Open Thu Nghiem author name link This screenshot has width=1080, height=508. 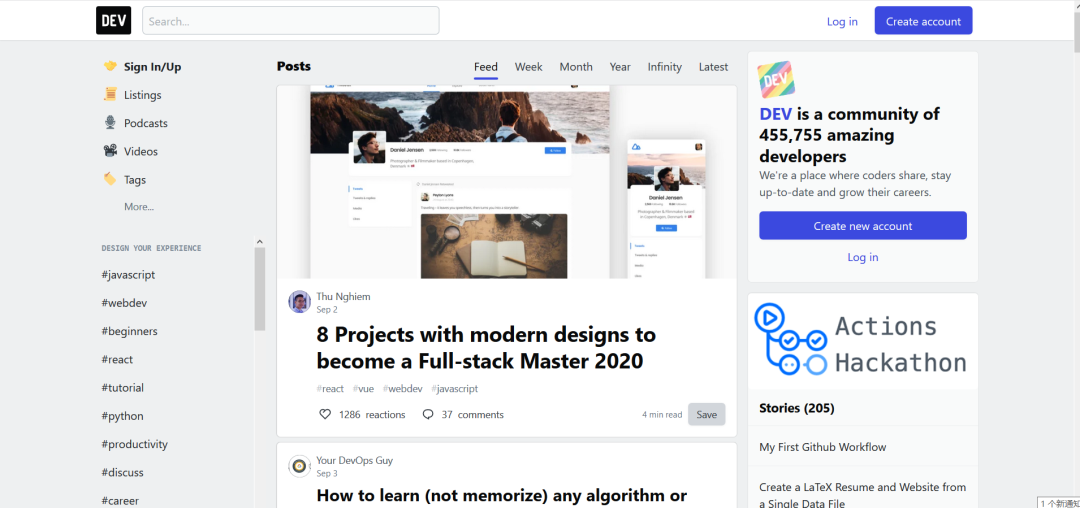point(343,297)
